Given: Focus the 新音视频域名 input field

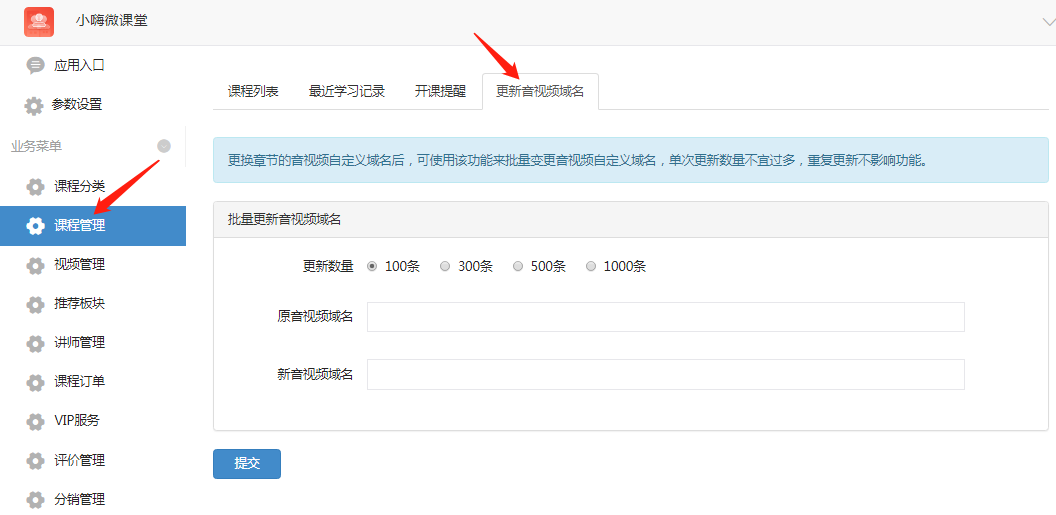Looking at the screenshot, I should pos(665,374).
